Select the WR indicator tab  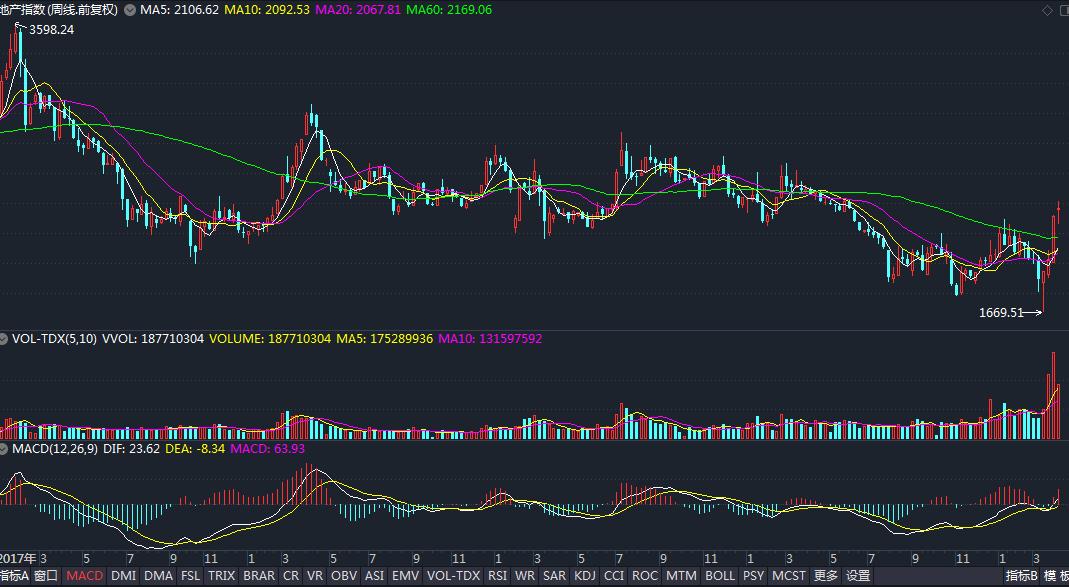[x=525, y=576]
